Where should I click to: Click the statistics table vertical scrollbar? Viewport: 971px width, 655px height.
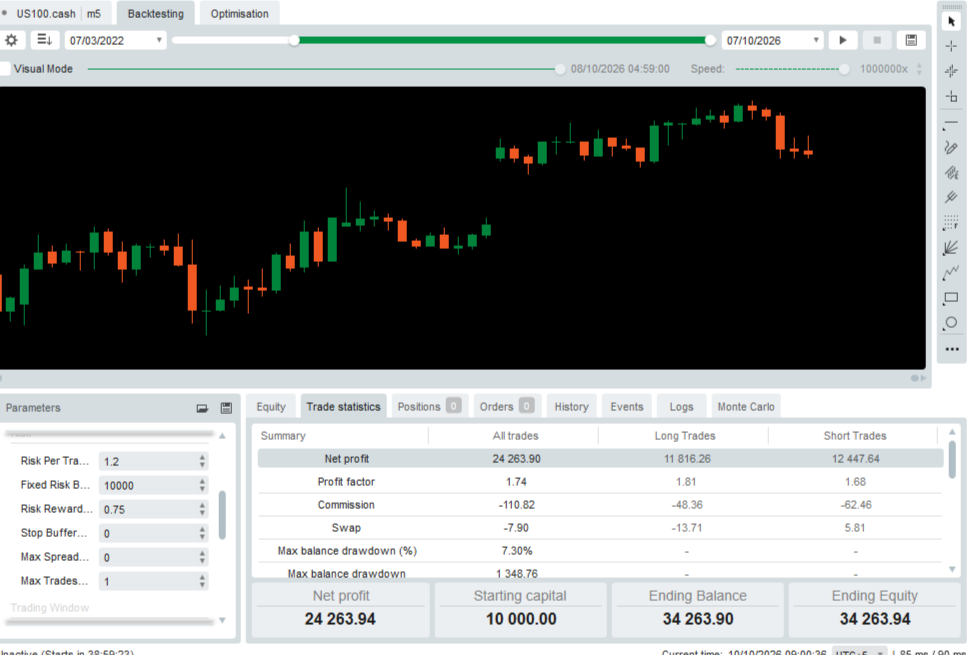point(952,459)
